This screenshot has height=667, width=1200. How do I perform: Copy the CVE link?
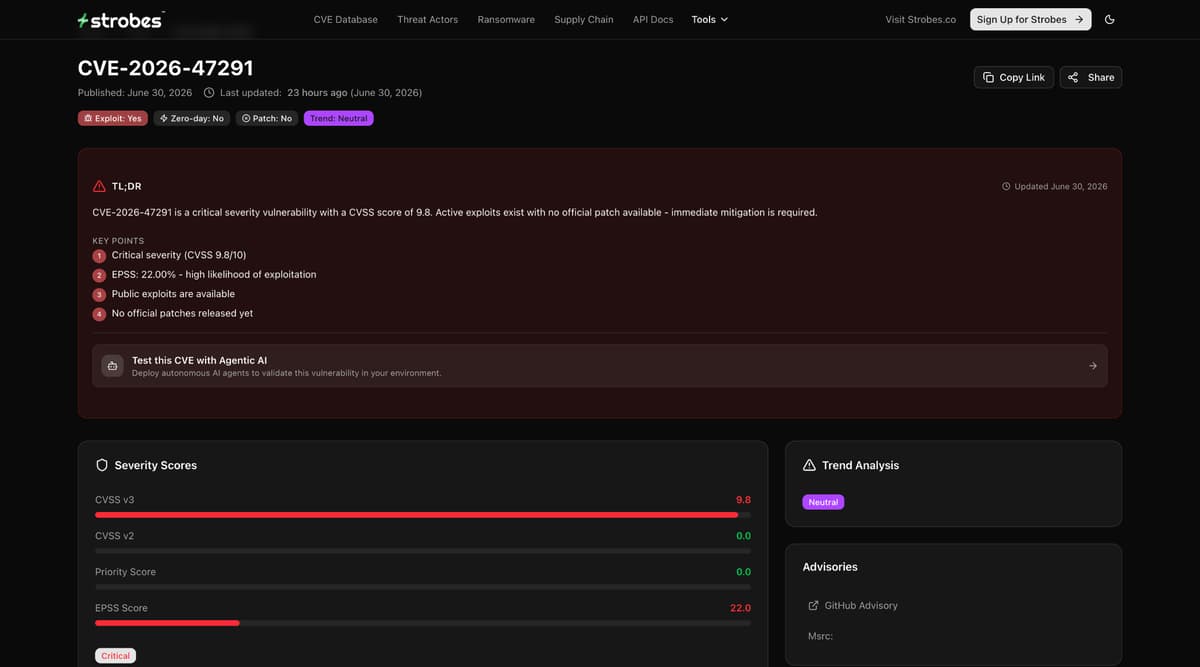pos(1014,77)
